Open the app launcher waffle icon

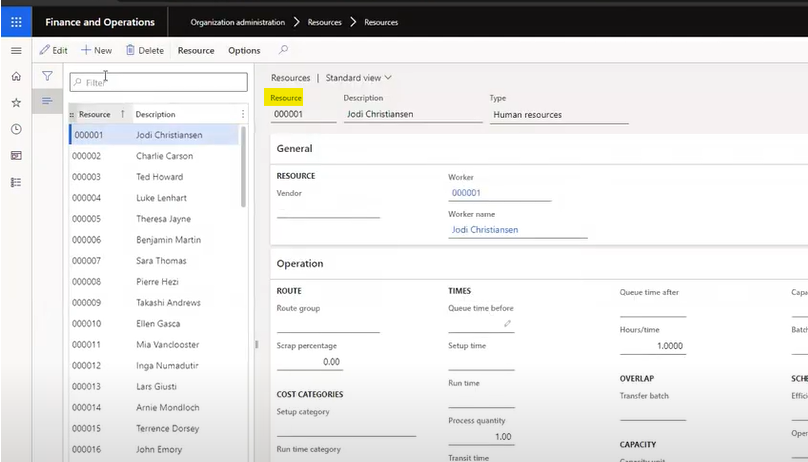[16, 22]
